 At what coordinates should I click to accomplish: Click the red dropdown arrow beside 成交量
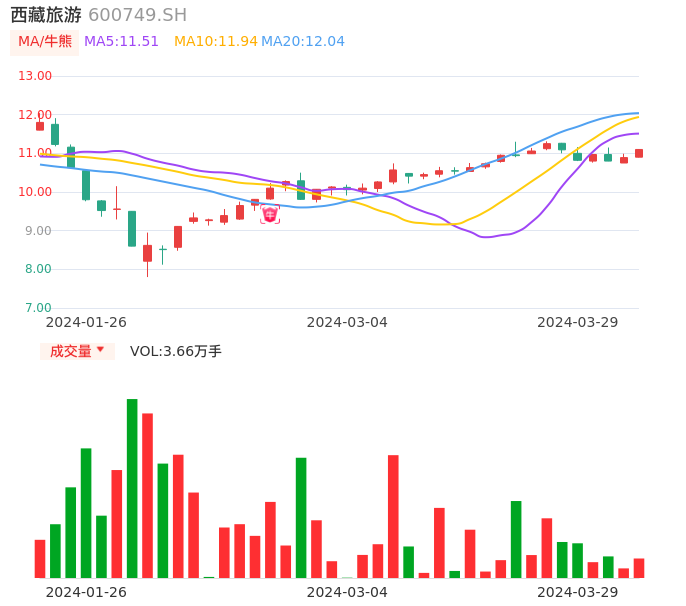[100, 350]
